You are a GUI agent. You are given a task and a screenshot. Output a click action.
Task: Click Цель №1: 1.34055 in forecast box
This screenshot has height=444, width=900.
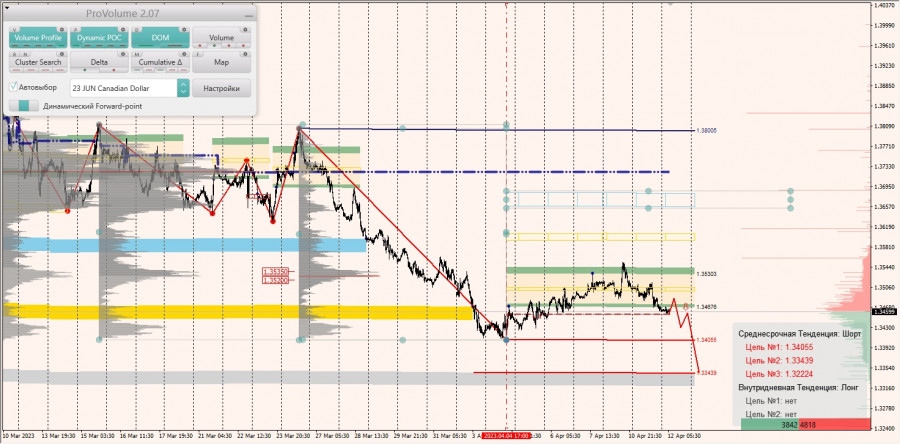pos(779,347)
